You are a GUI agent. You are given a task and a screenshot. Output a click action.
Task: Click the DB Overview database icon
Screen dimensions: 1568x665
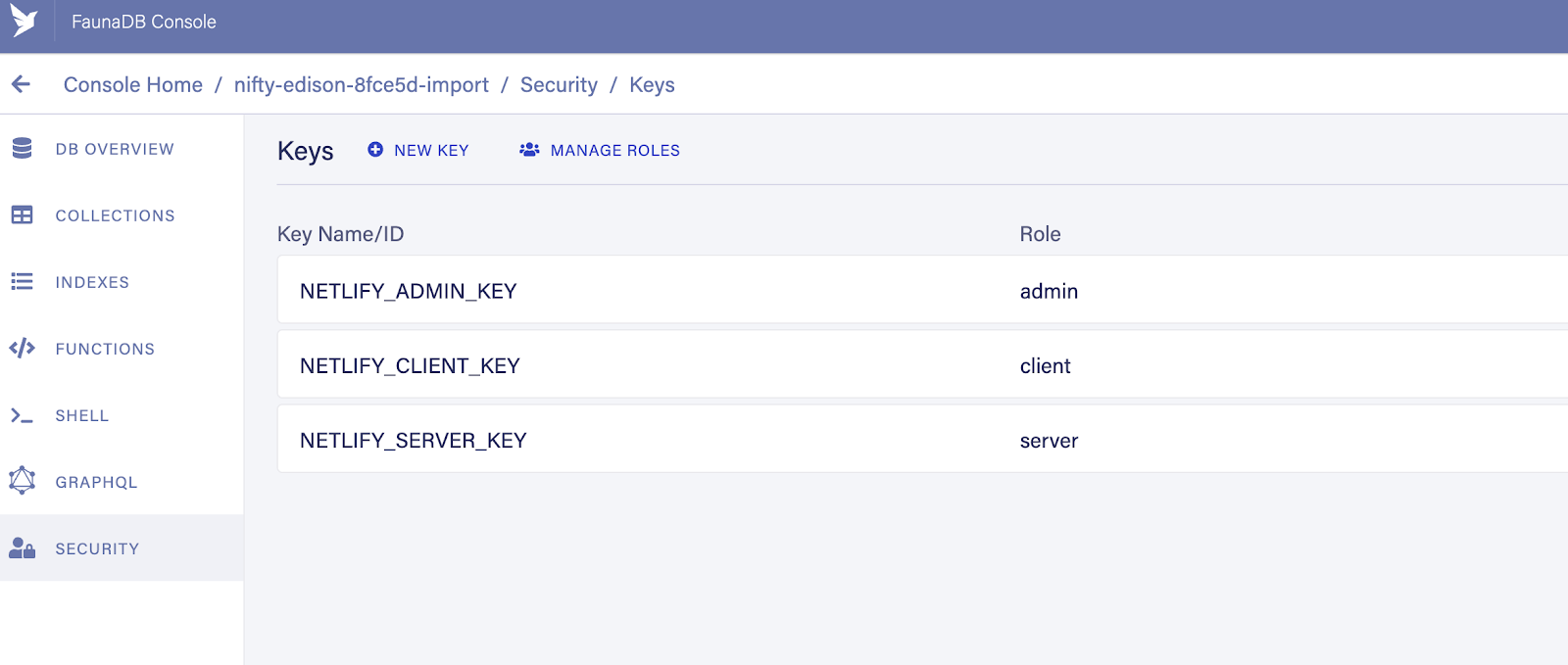pyautogui.click(x=22, y=148)
